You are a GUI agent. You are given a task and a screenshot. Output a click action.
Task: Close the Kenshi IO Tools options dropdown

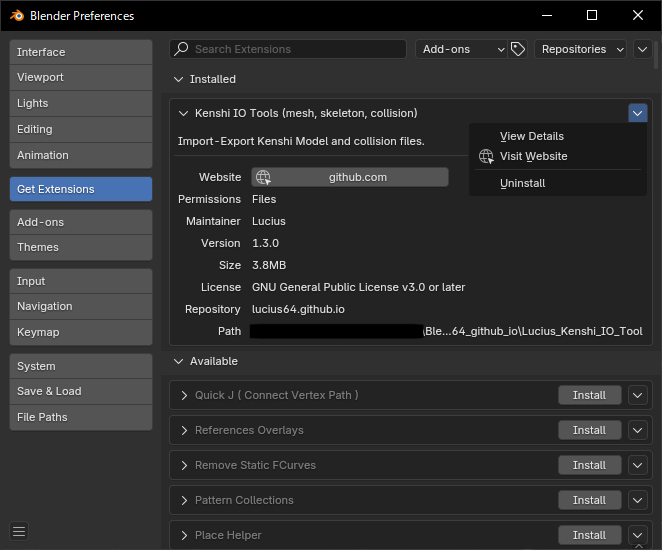tap(638, 113)
